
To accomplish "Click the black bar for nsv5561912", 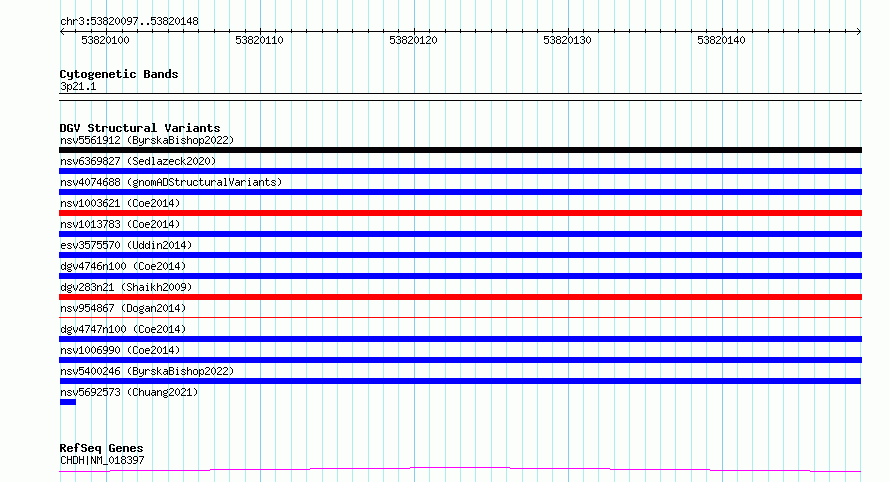I will coord(460,150).
